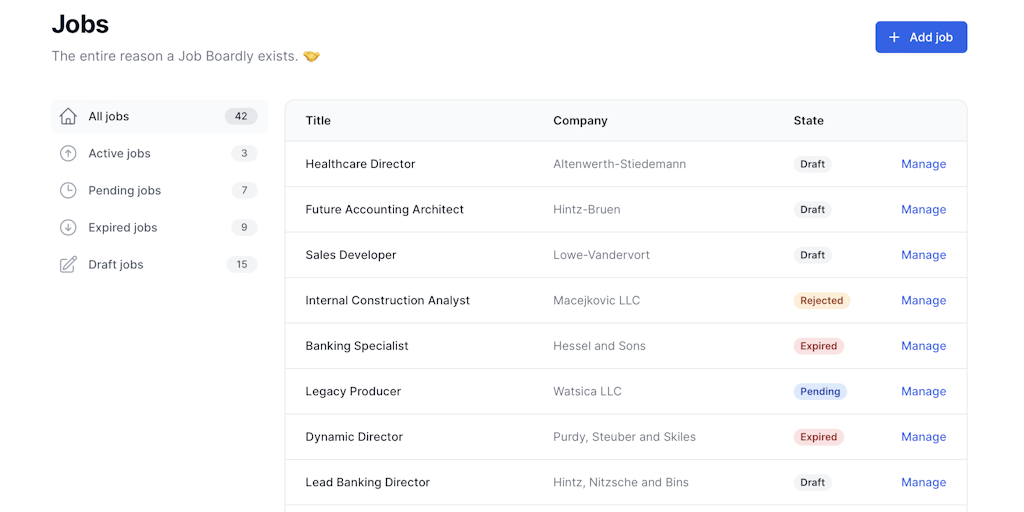The image size is (1024, 512).
Task: Click the 42 count badge for All jobs
Action: click(x=241, y=116)
